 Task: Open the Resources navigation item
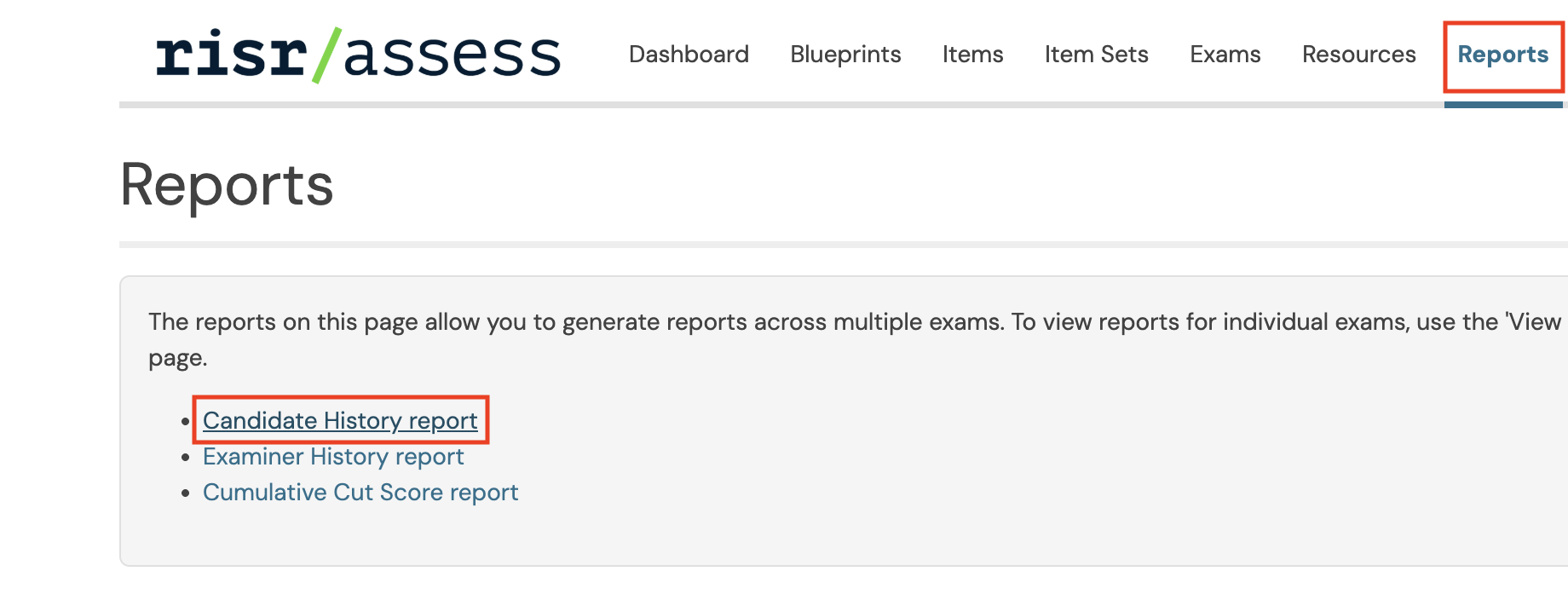(x=1358, y=55)
